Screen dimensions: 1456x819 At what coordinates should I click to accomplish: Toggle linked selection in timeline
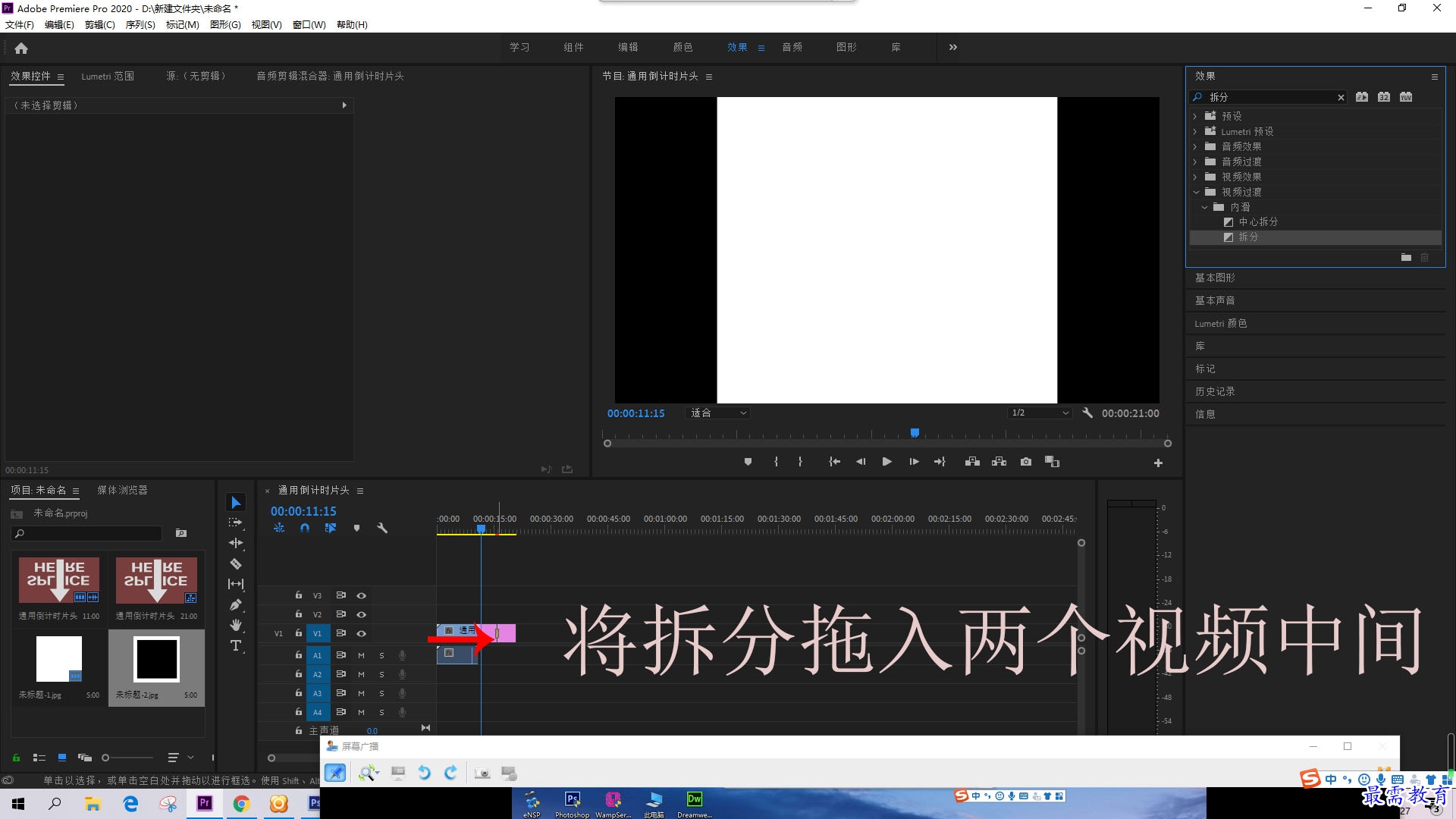[x=330, y=528]
